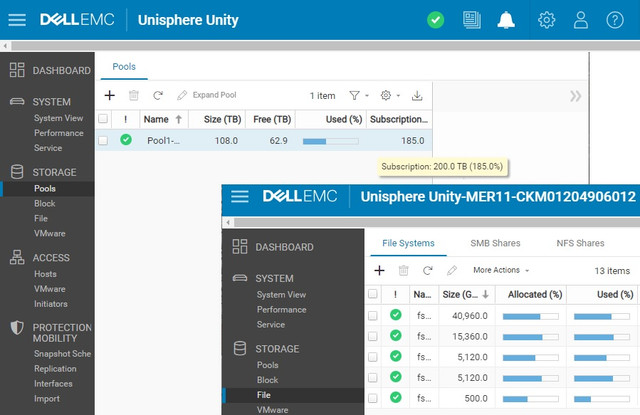
Task: Toggle select-all checkbox in Pools table header
Action: tap(103, 119)
